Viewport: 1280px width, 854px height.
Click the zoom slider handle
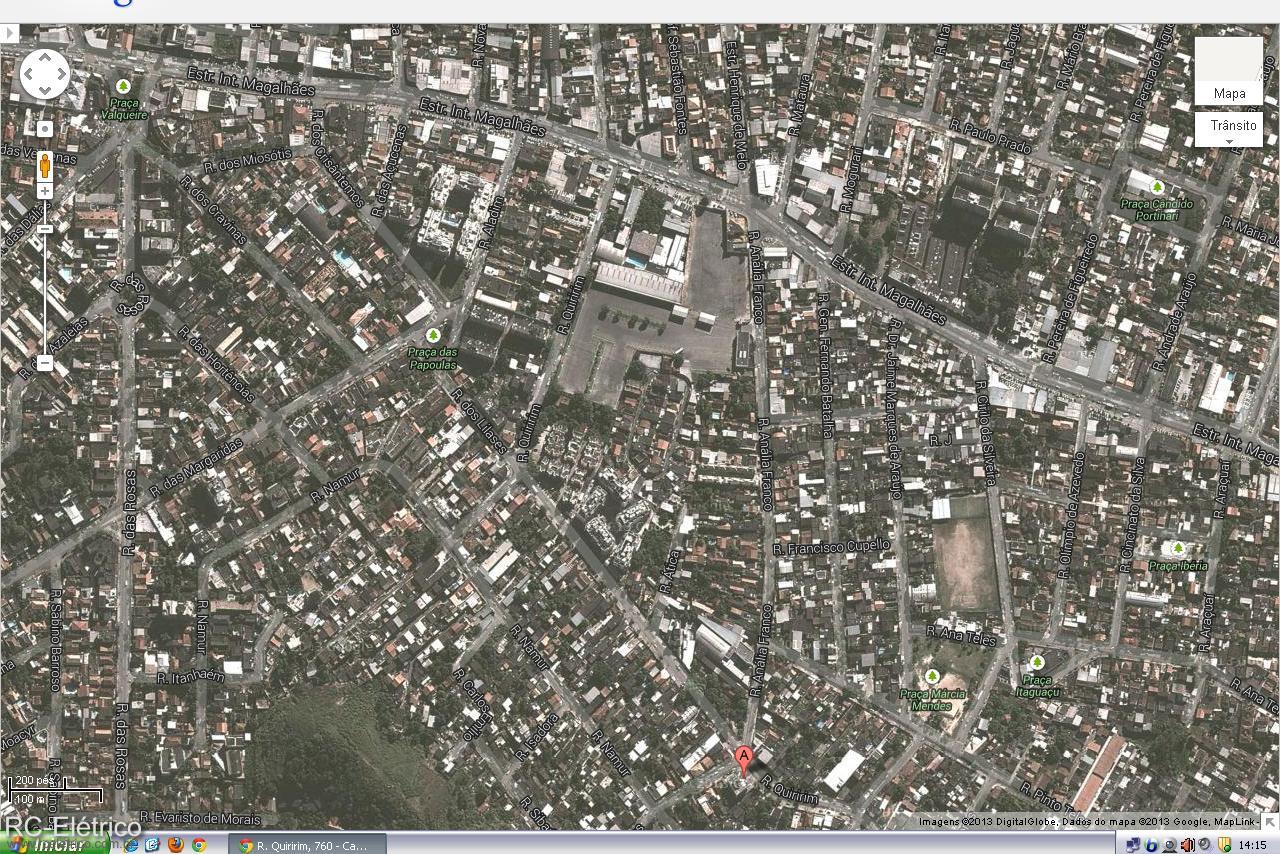(45, 229)
